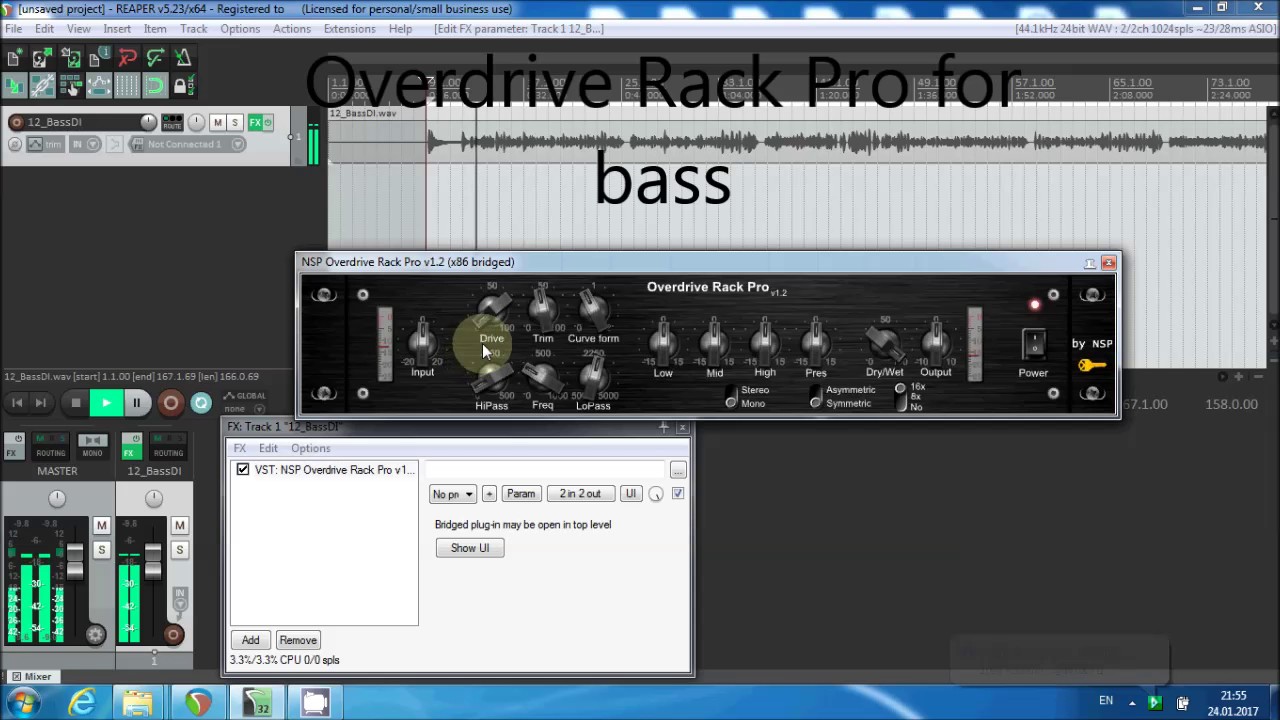1280x720 pixels.
Task: Click the Play button in transport
Action: tap(106, 403)
